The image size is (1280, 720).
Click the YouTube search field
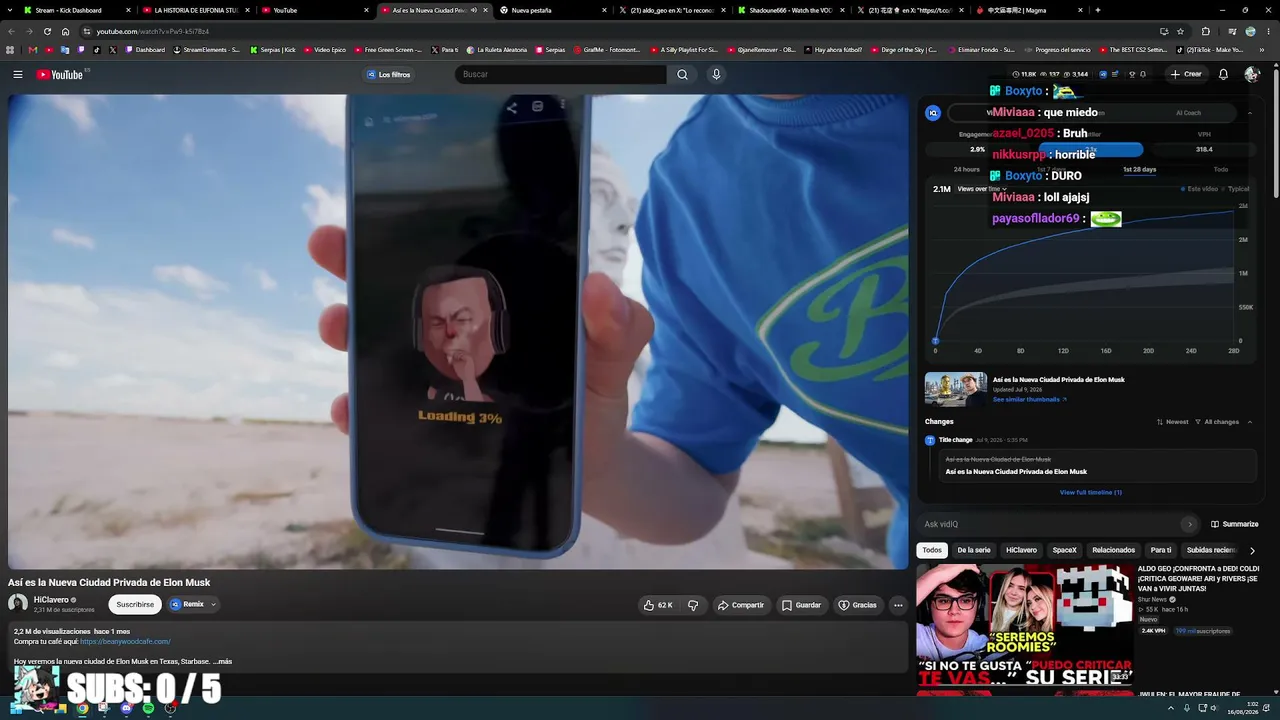(560, 75)
